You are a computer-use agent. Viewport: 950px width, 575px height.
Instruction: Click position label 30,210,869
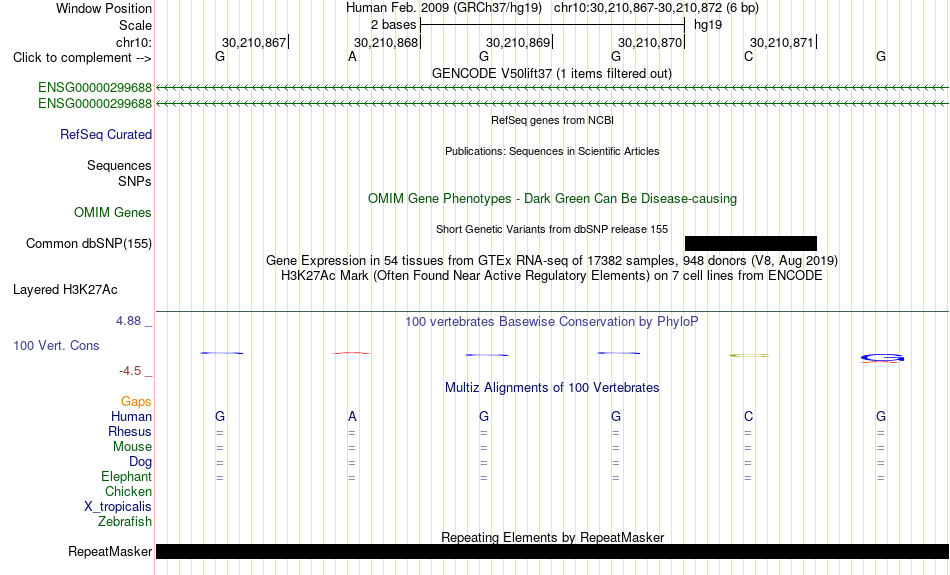[518, 42]
